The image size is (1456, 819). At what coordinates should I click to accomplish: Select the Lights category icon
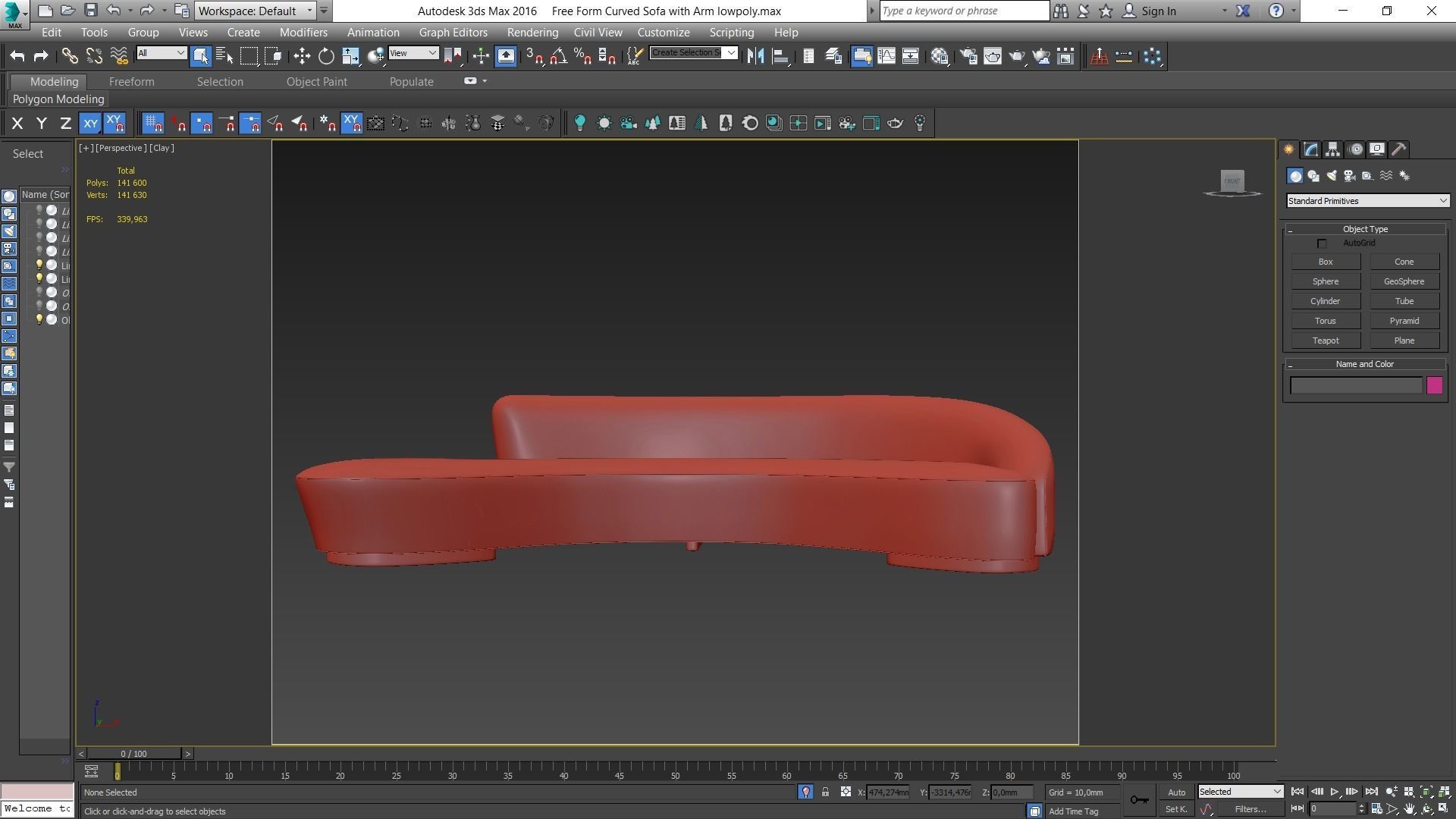click(x=1332, y=176)
